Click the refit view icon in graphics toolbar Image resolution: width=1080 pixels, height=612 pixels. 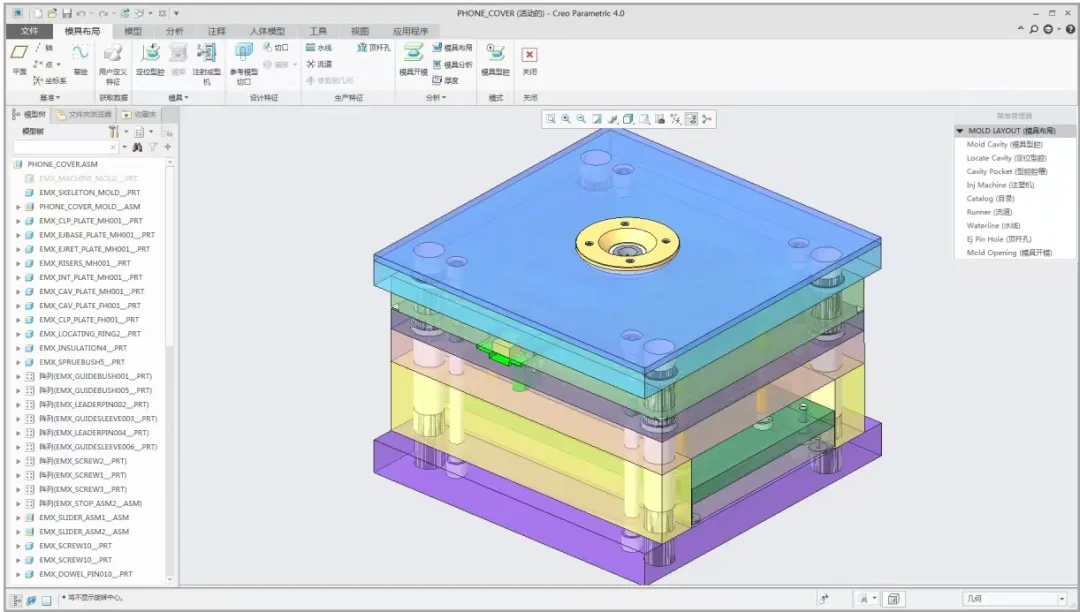tap(551, 119)
